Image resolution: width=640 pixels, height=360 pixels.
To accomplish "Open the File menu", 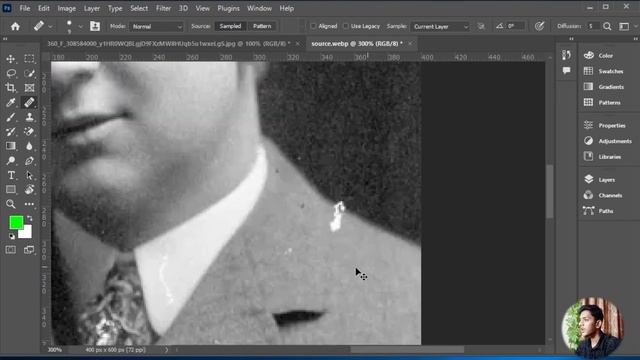I will pos(25,8).
